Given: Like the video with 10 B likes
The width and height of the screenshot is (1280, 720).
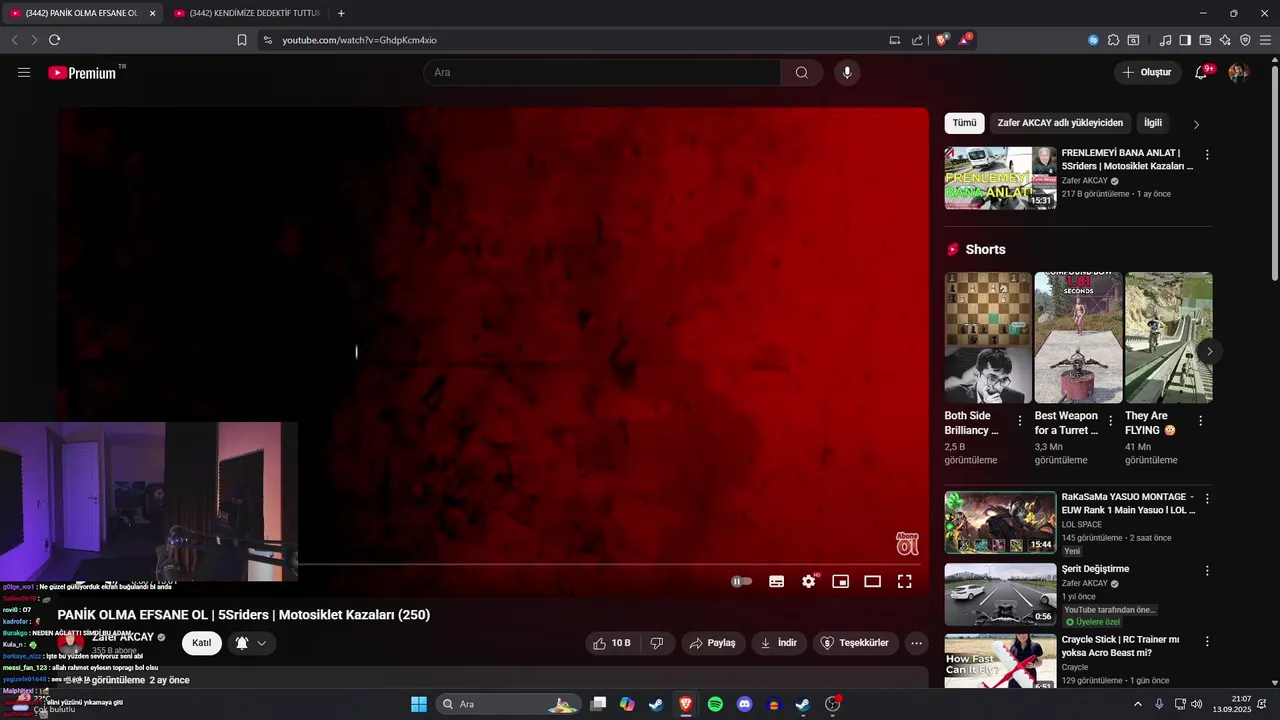Looking at the screenshot, I should (611, 643).
